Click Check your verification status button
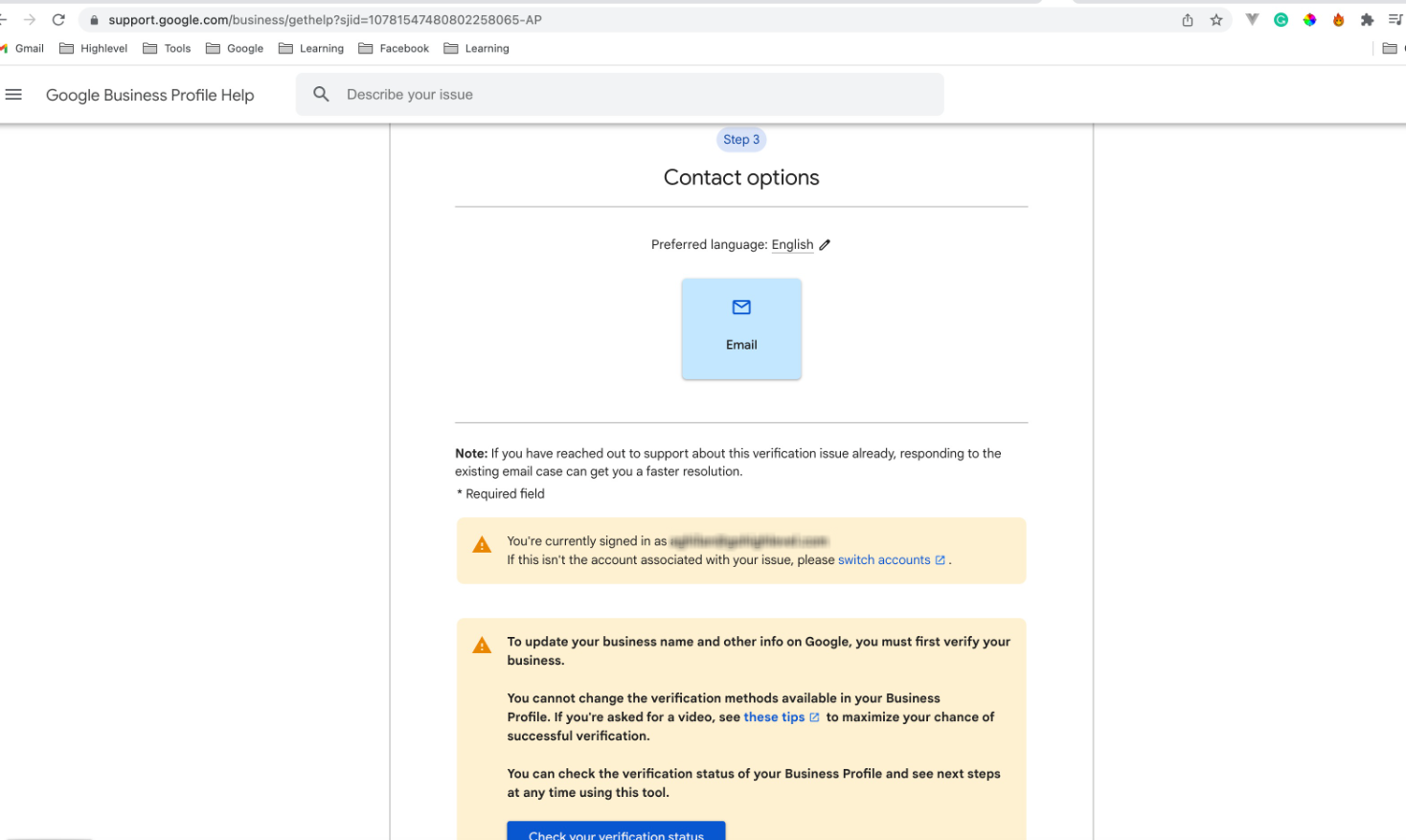This screenshot has width=1406, height=840. click(616, 830)
